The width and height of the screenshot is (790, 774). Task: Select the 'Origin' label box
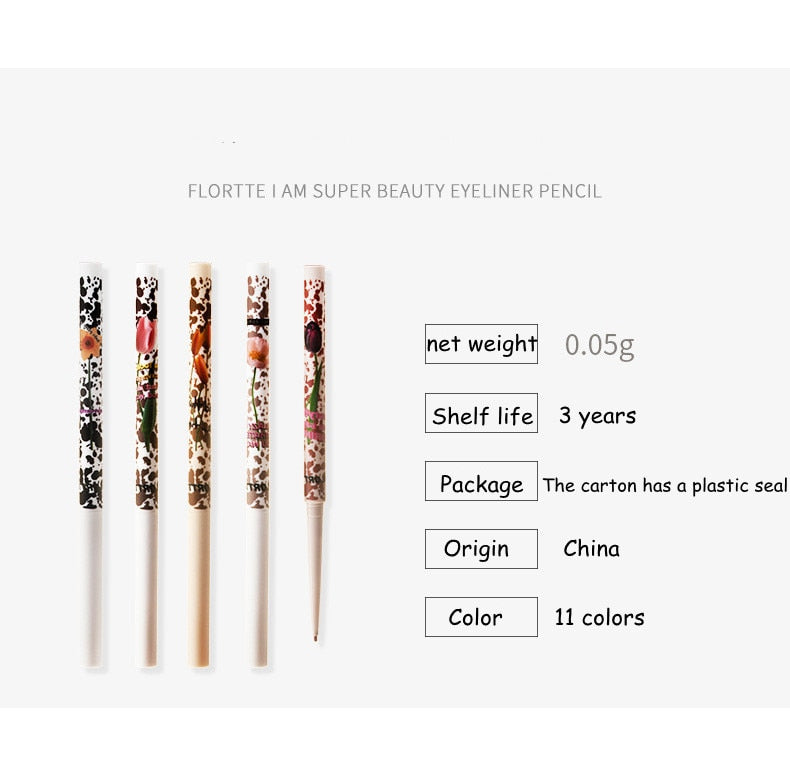481,549
